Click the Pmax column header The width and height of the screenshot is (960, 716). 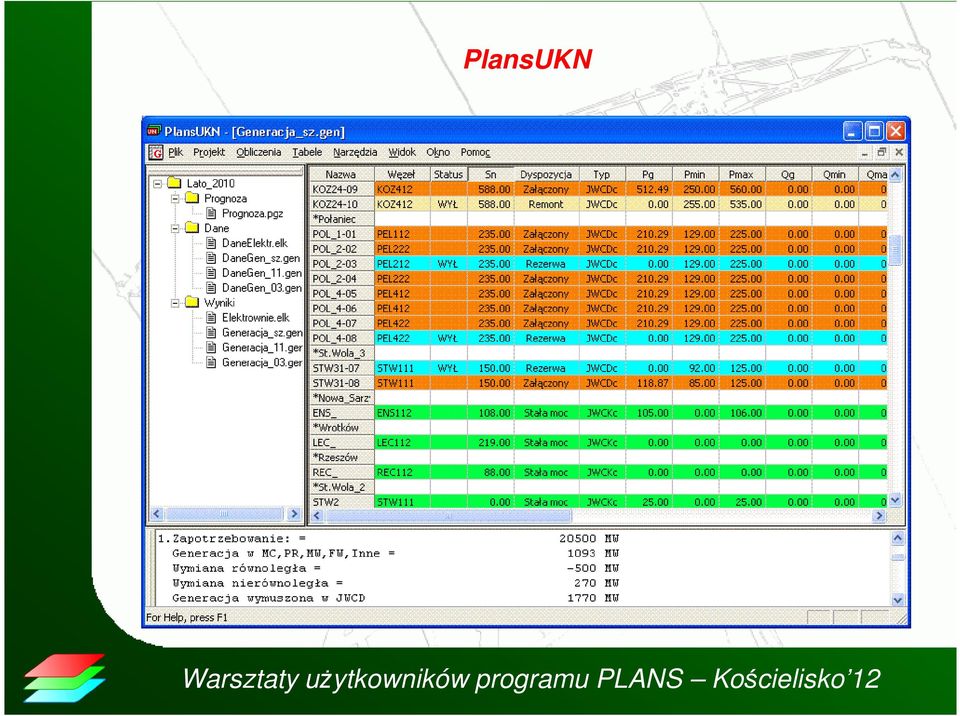(741, 175)
